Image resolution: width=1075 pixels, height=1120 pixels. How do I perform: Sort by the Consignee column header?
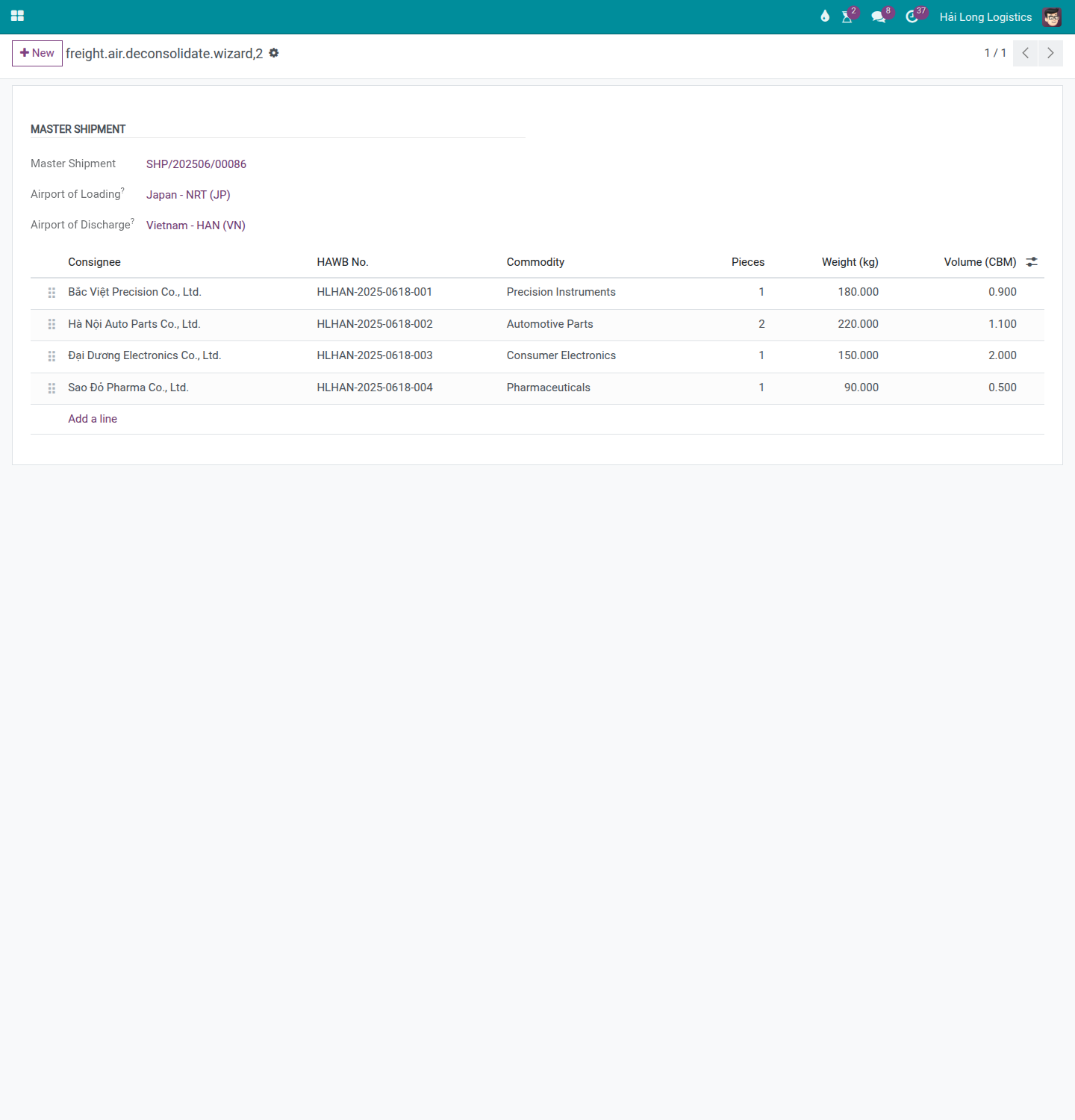tap(94, 262)
